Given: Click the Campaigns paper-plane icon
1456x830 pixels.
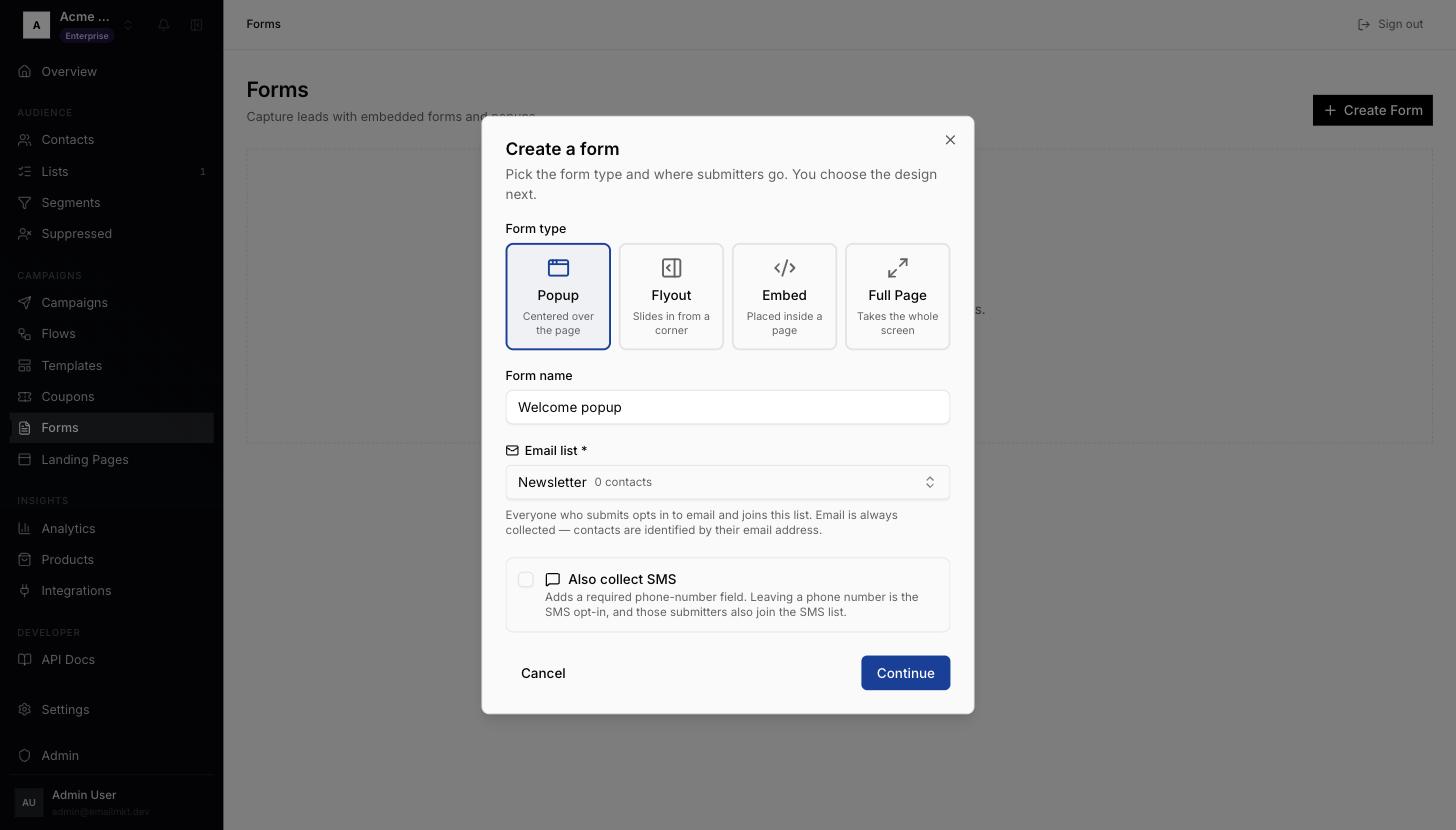Looking at the screenshot, I should click(25, 303).
